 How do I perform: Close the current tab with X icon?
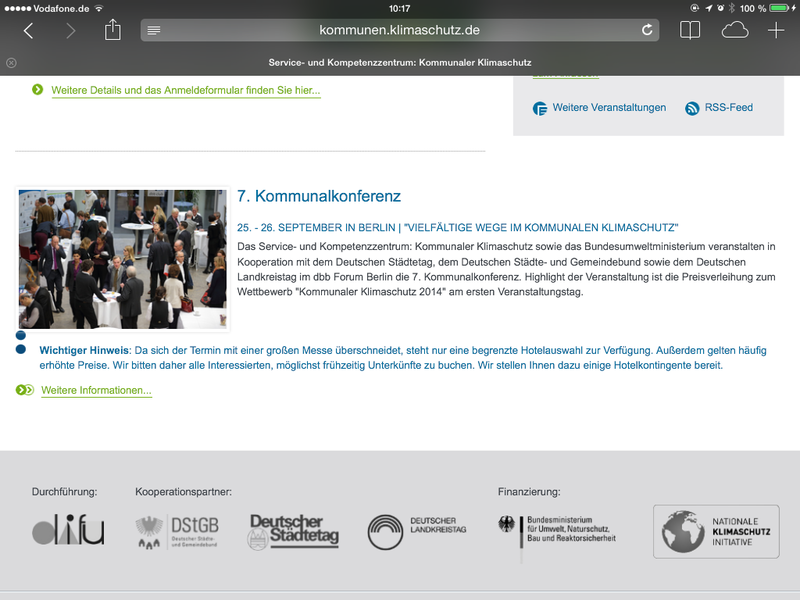[x=11, y=62]
